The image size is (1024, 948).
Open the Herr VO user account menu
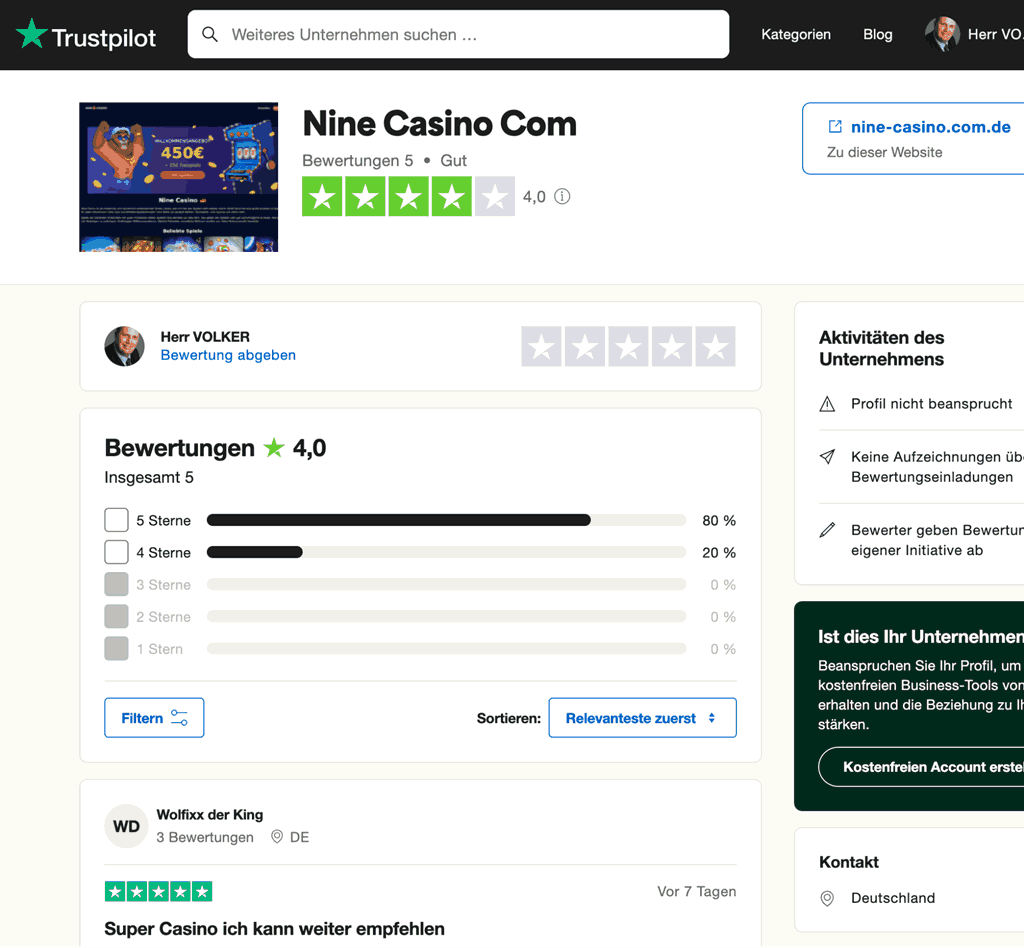pos(974,34)
